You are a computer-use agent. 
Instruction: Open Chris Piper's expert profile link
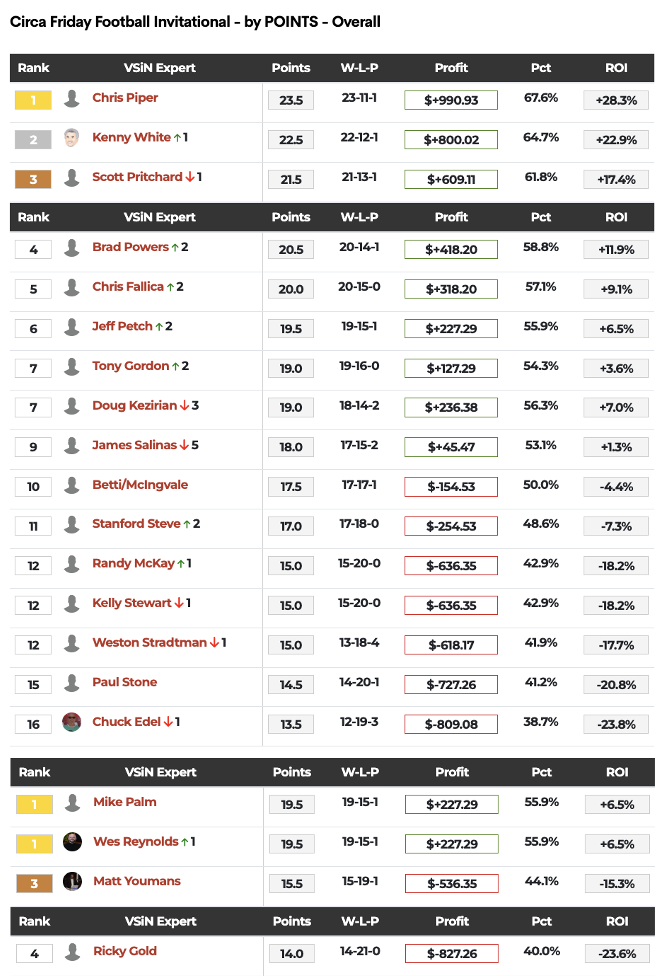(125, 98)
